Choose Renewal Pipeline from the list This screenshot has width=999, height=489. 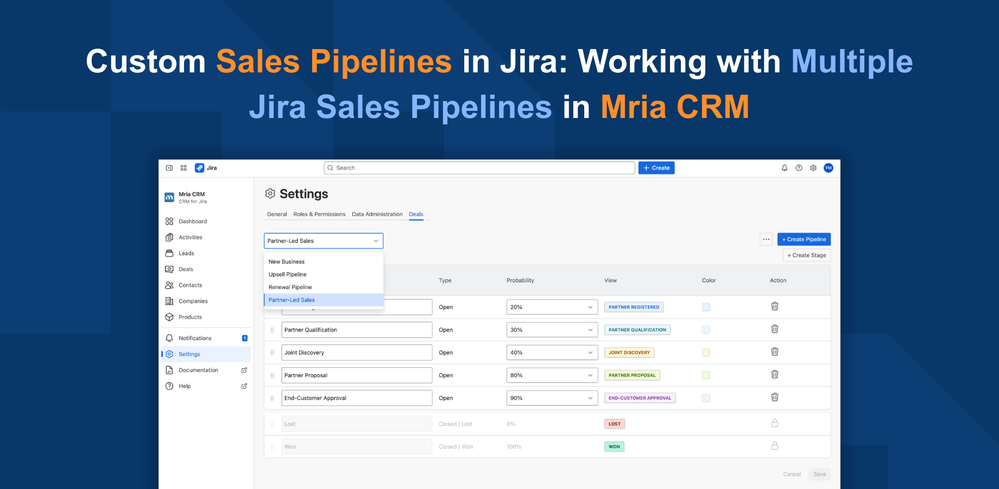(x=324, y=287)
